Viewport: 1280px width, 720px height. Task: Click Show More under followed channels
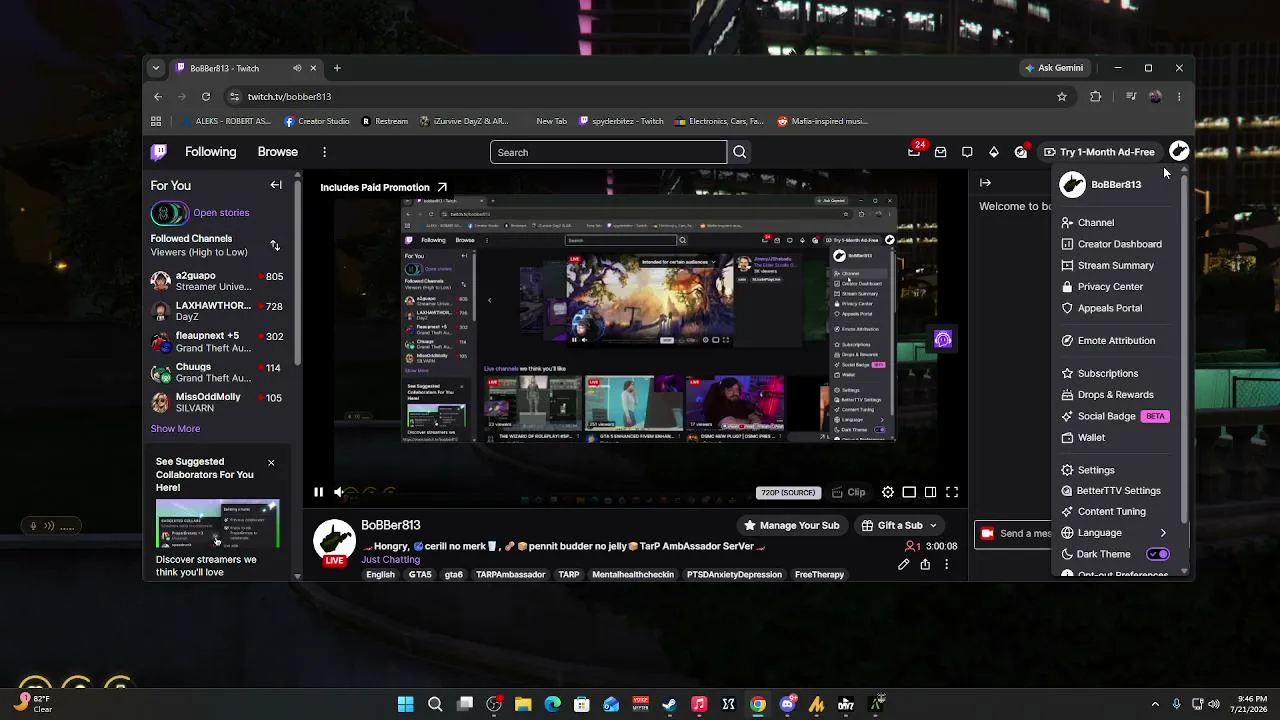(x=175, y=428)
